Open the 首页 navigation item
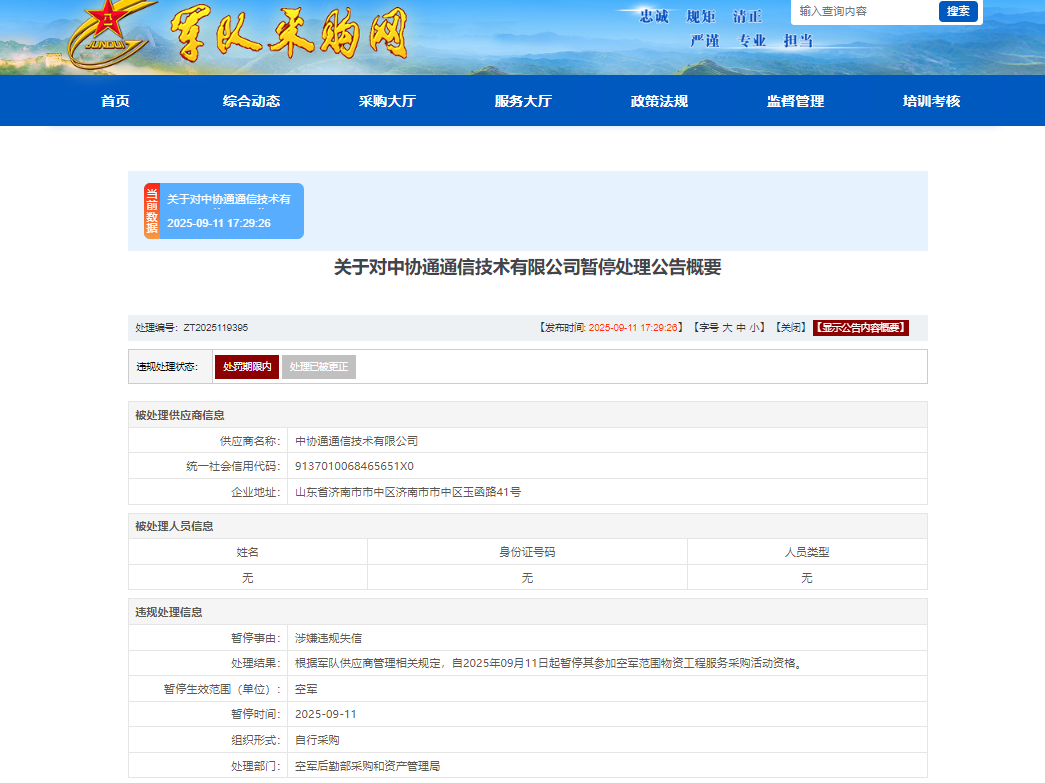 115,101
